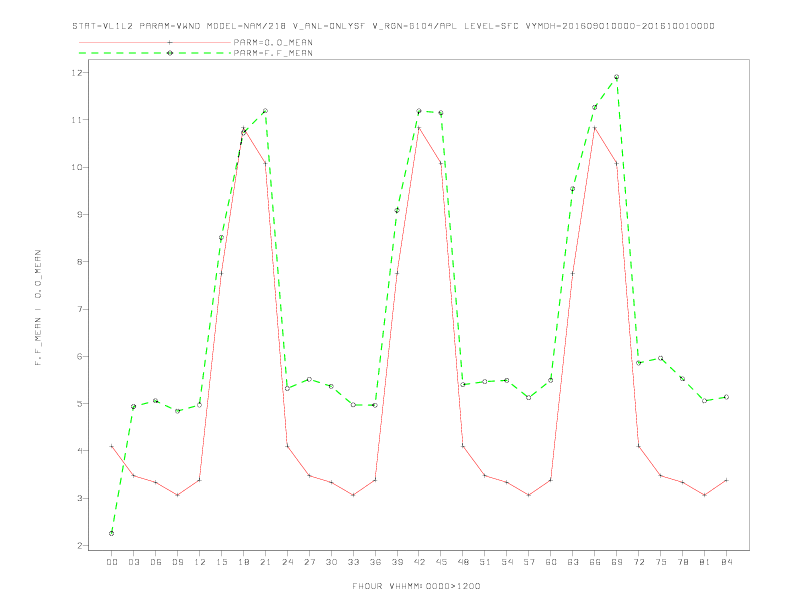Click red O_MEAN plus marker at hour 00
The height and width of the screenshot is (612, 792).
(x=111, y=446)
